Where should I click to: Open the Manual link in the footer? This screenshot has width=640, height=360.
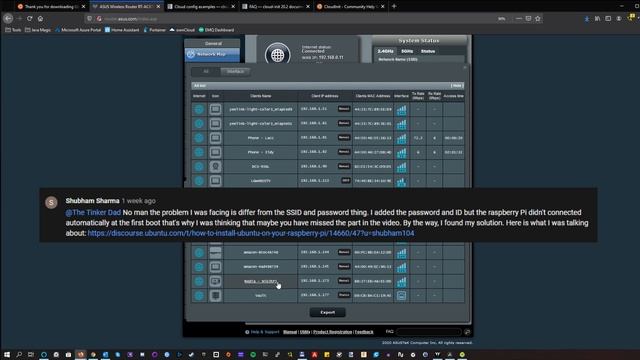point(290,332)
